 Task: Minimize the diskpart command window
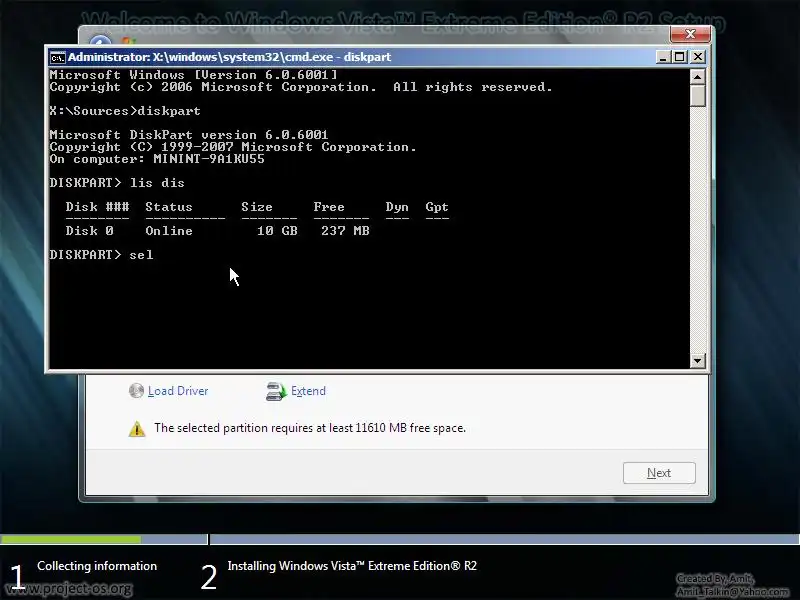(662, 57)
